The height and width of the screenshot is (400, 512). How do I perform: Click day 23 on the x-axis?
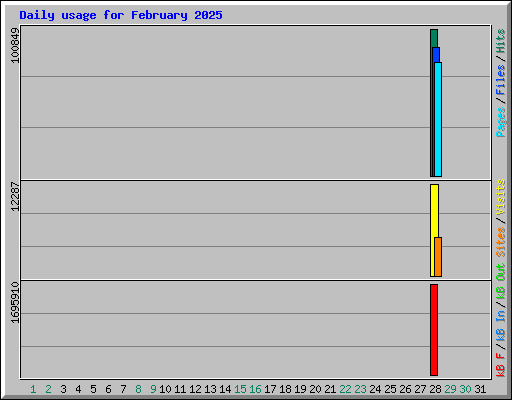(360, 389)
